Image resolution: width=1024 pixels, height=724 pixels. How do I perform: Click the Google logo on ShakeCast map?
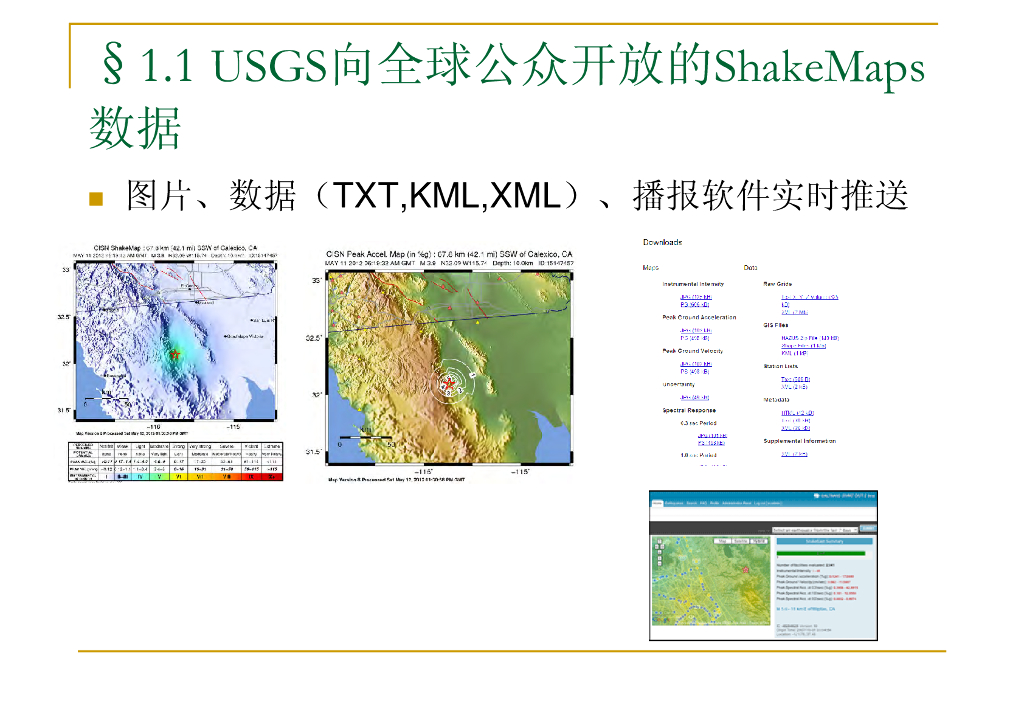[x=661, y=620]
